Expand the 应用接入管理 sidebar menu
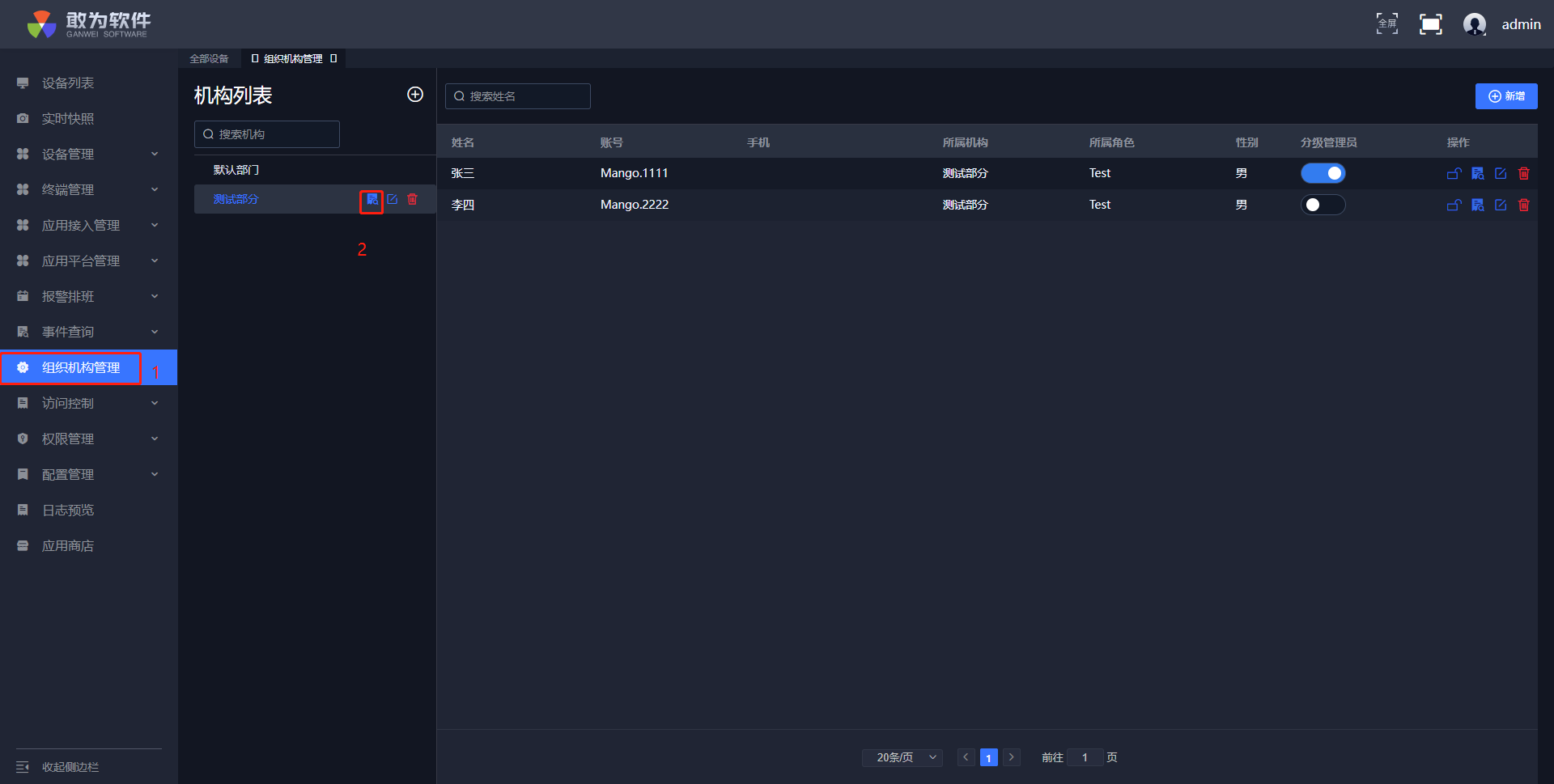 point(89,225)
